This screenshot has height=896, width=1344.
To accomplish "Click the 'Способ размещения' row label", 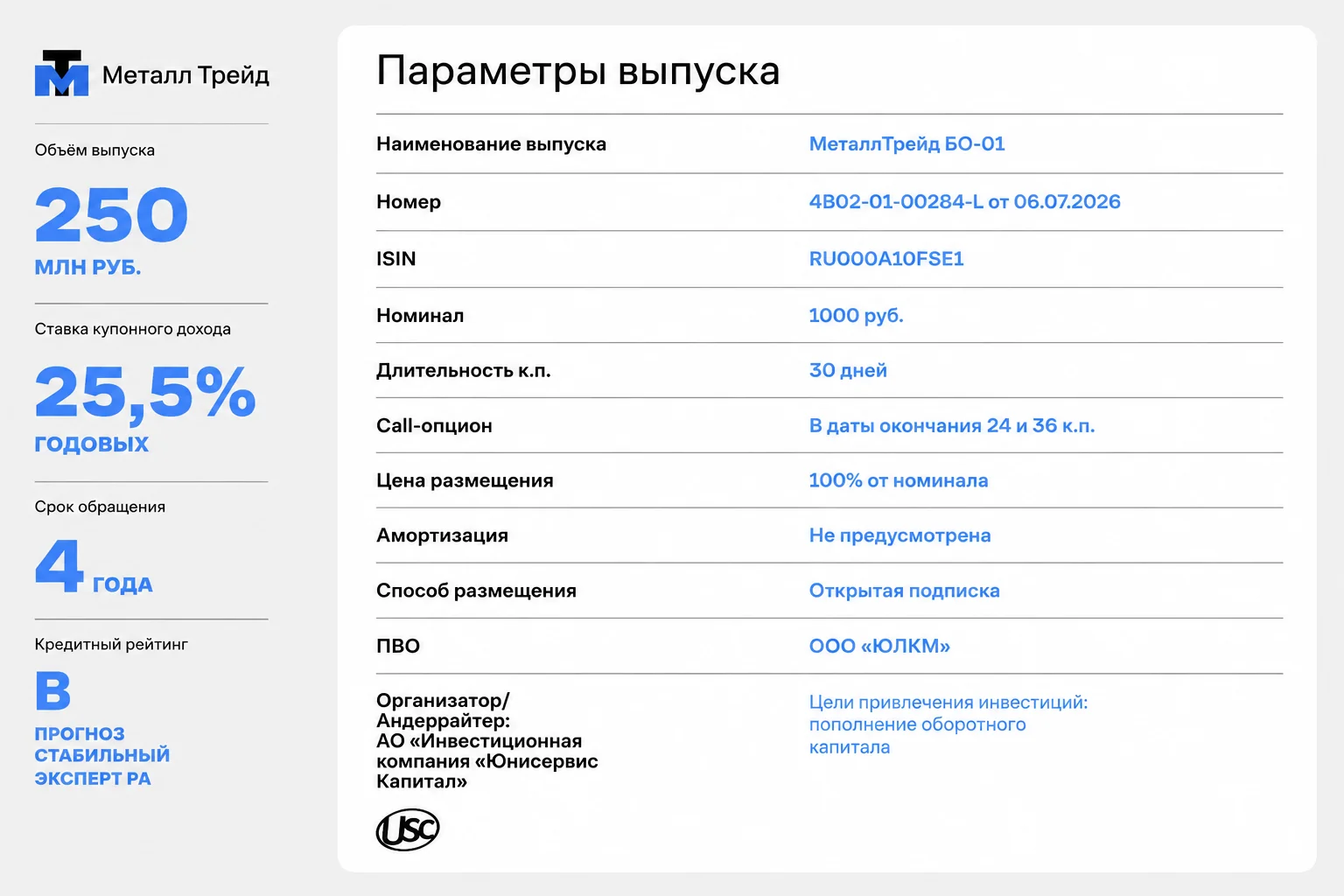I will [x=476, y=591].
